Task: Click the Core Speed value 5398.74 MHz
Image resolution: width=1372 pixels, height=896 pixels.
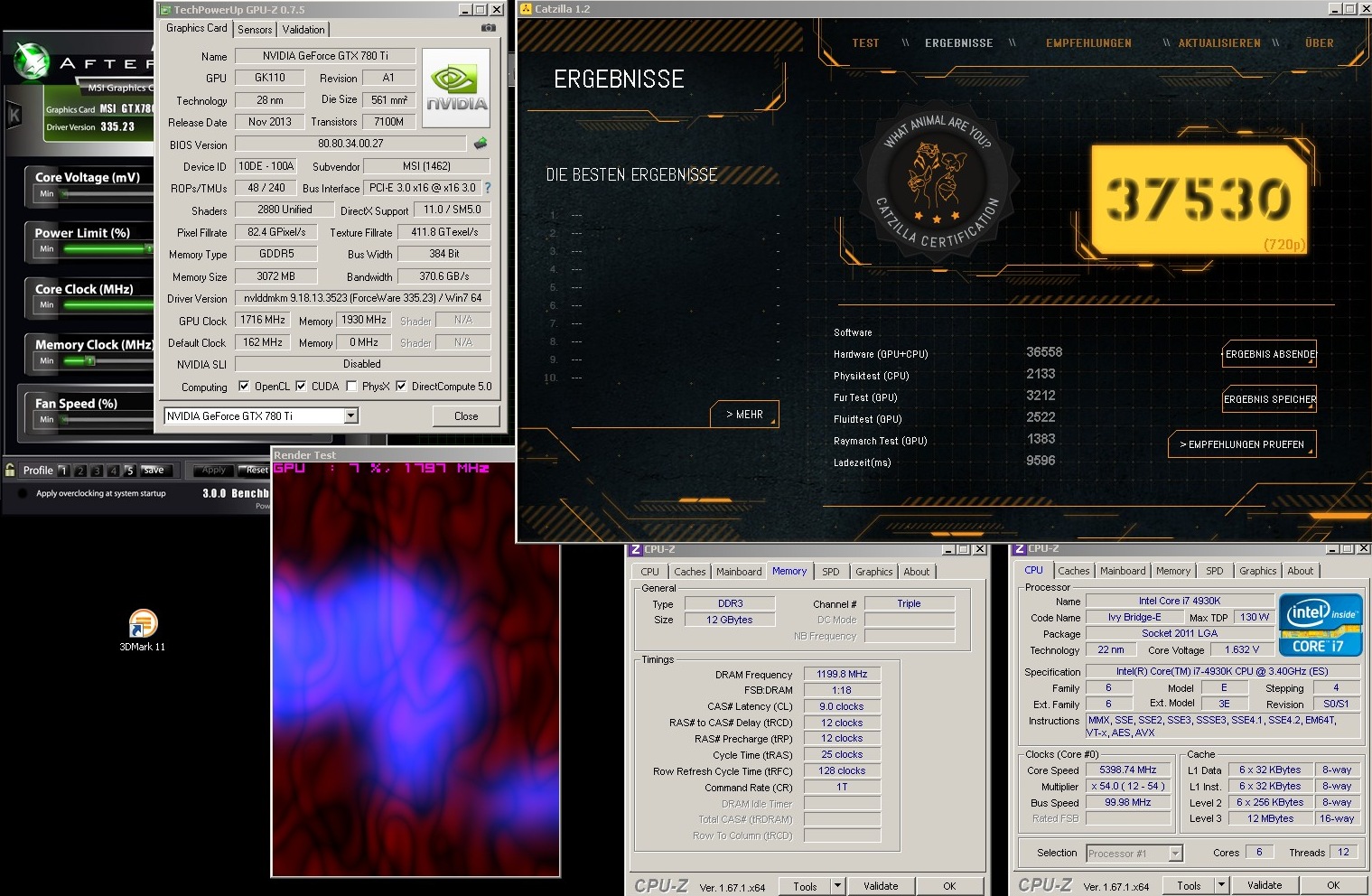Action: pyautogui.click(x=1127, y=770)
